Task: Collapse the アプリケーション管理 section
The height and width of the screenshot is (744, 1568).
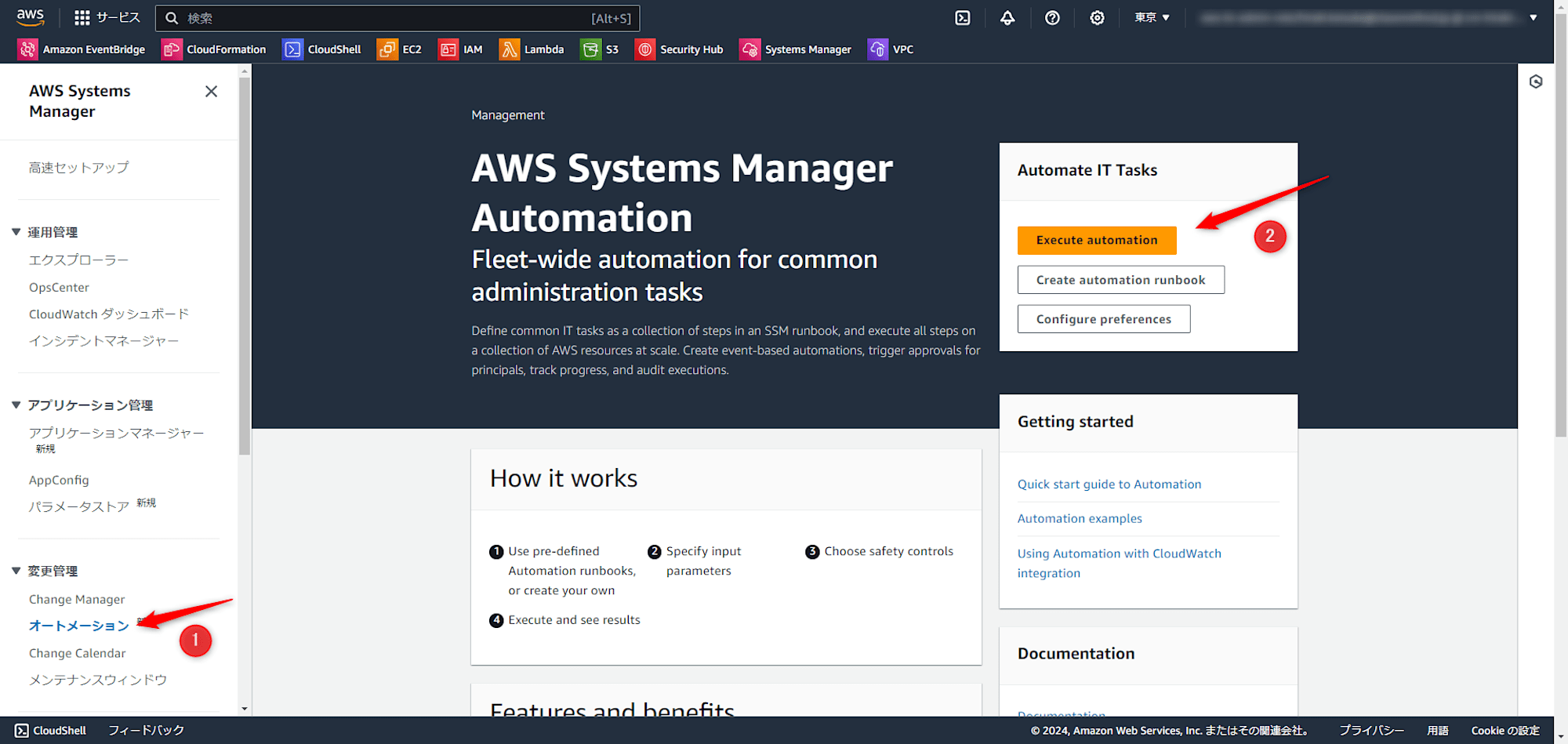Action: 16,405
